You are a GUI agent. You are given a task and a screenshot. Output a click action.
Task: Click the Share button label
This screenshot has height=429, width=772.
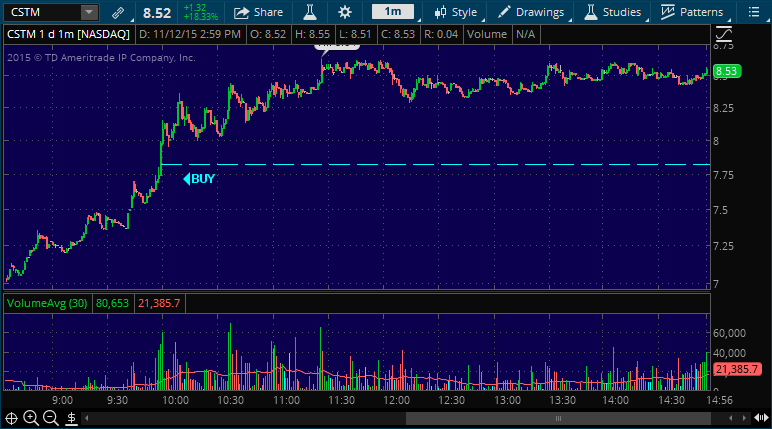[x=268, y=12]
